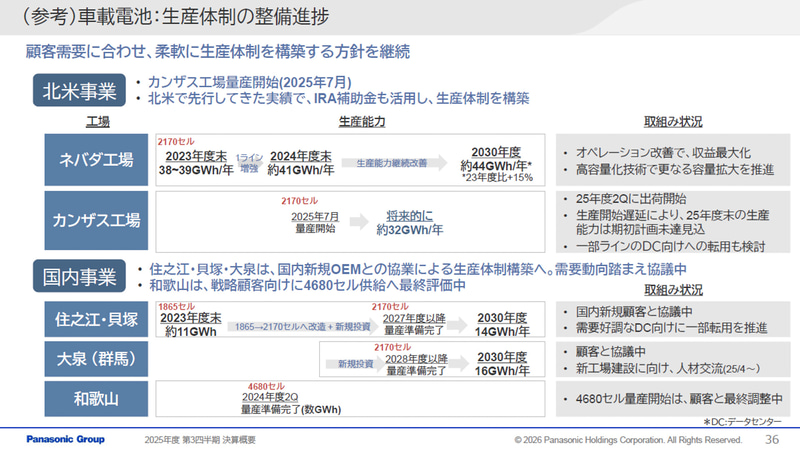Click the red 4680セル label
This screenshot has height=449, width=800.
coord(266,387)
